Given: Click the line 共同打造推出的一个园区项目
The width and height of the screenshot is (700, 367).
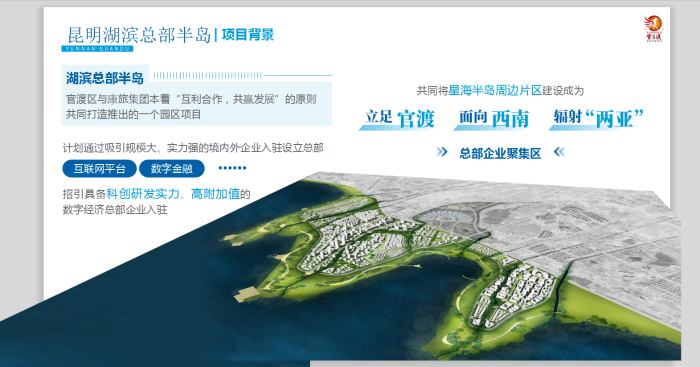Looking at the screenshot, I should coord(133,114).
